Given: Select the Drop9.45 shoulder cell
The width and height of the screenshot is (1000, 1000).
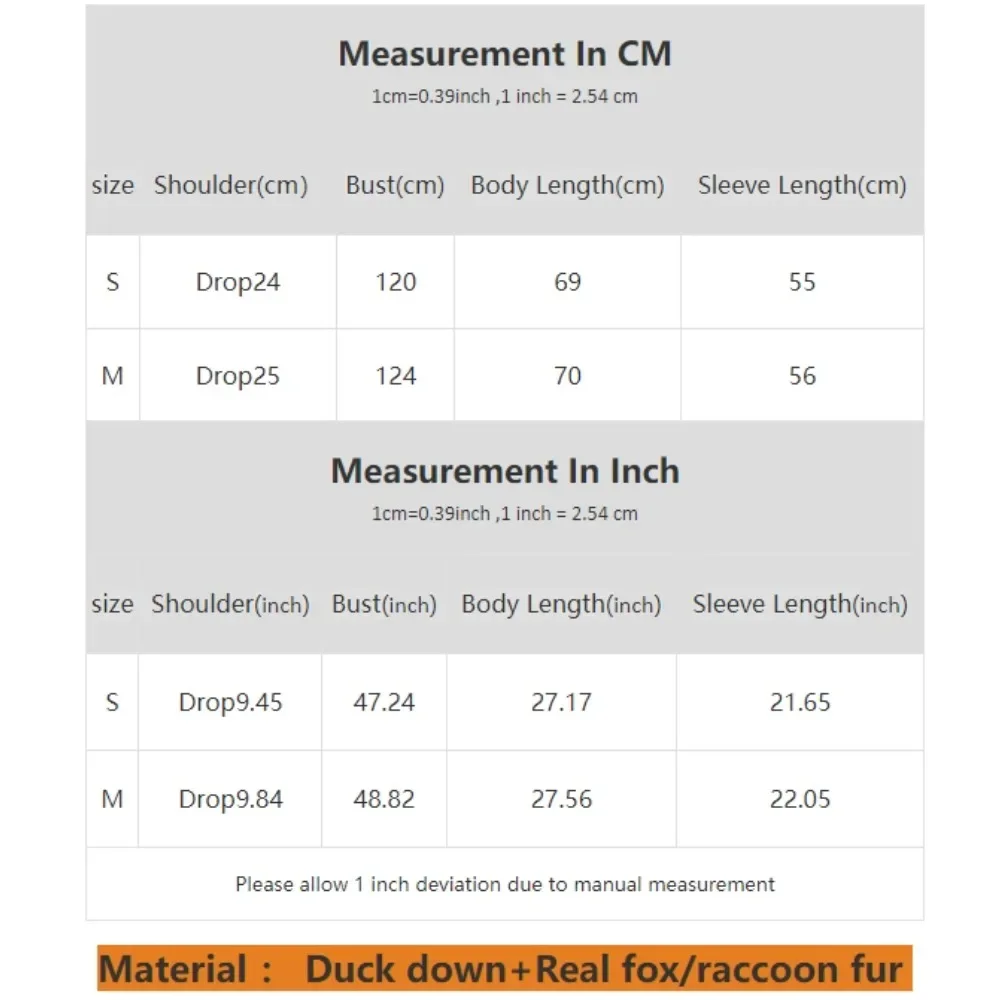Looking at the screenshot, I should 231,702.
